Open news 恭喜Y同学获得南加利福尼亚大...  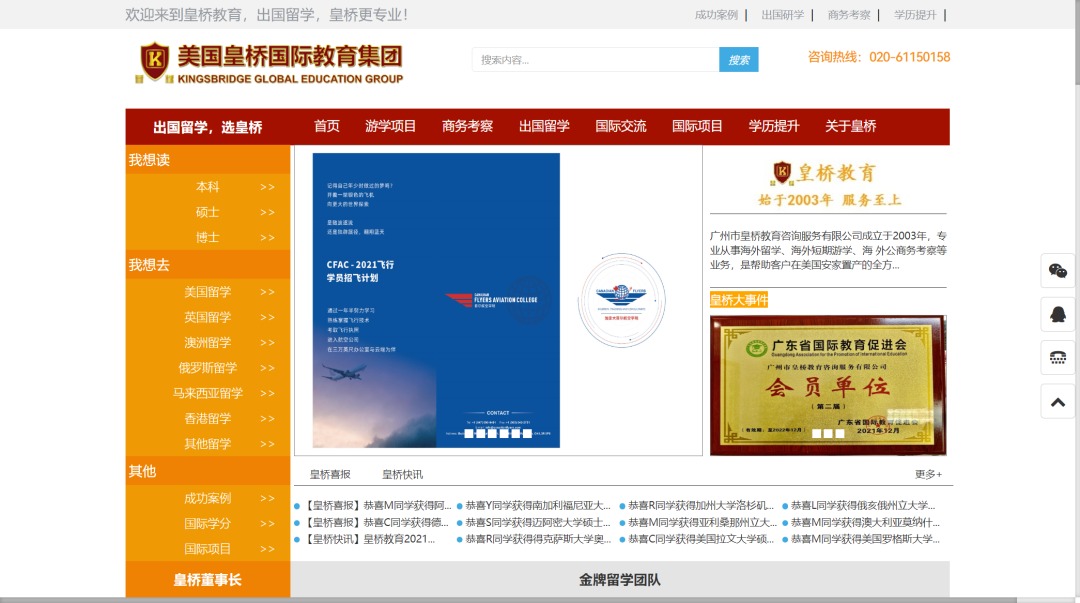(x=538, y=505)
